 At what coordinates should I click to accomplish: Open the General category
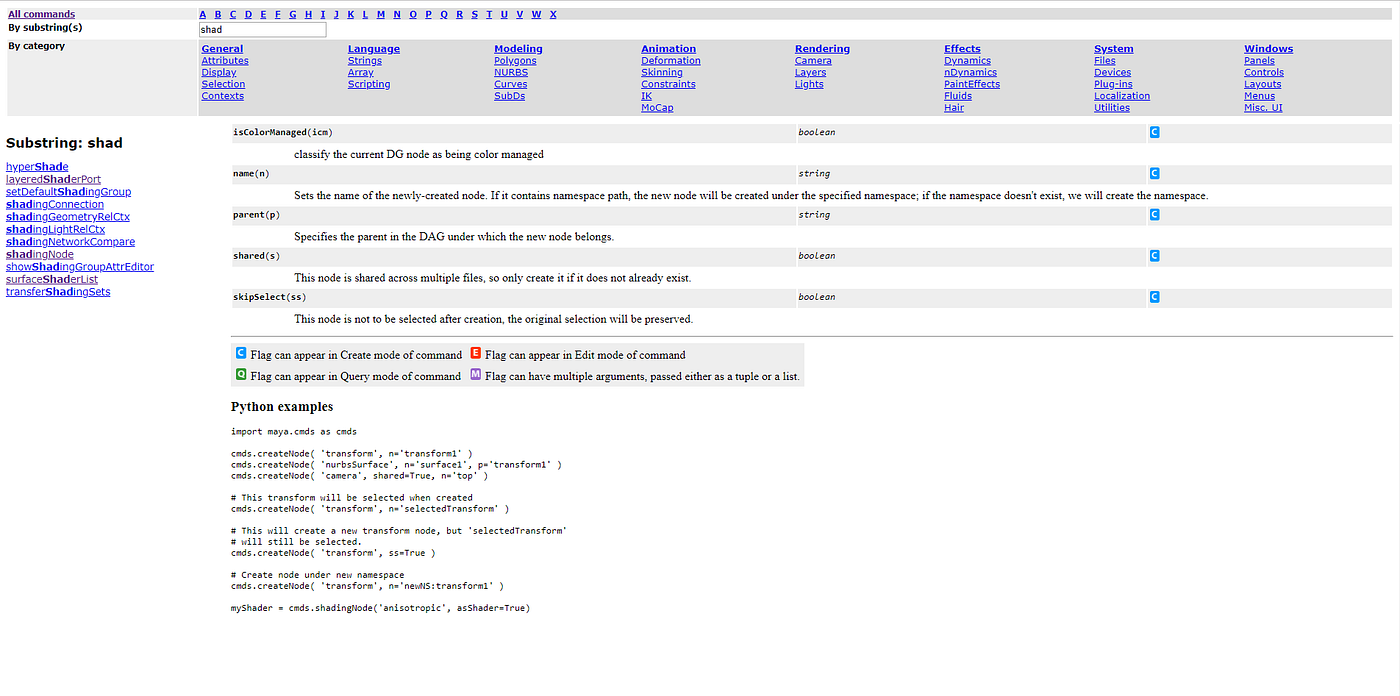[222, 48]
